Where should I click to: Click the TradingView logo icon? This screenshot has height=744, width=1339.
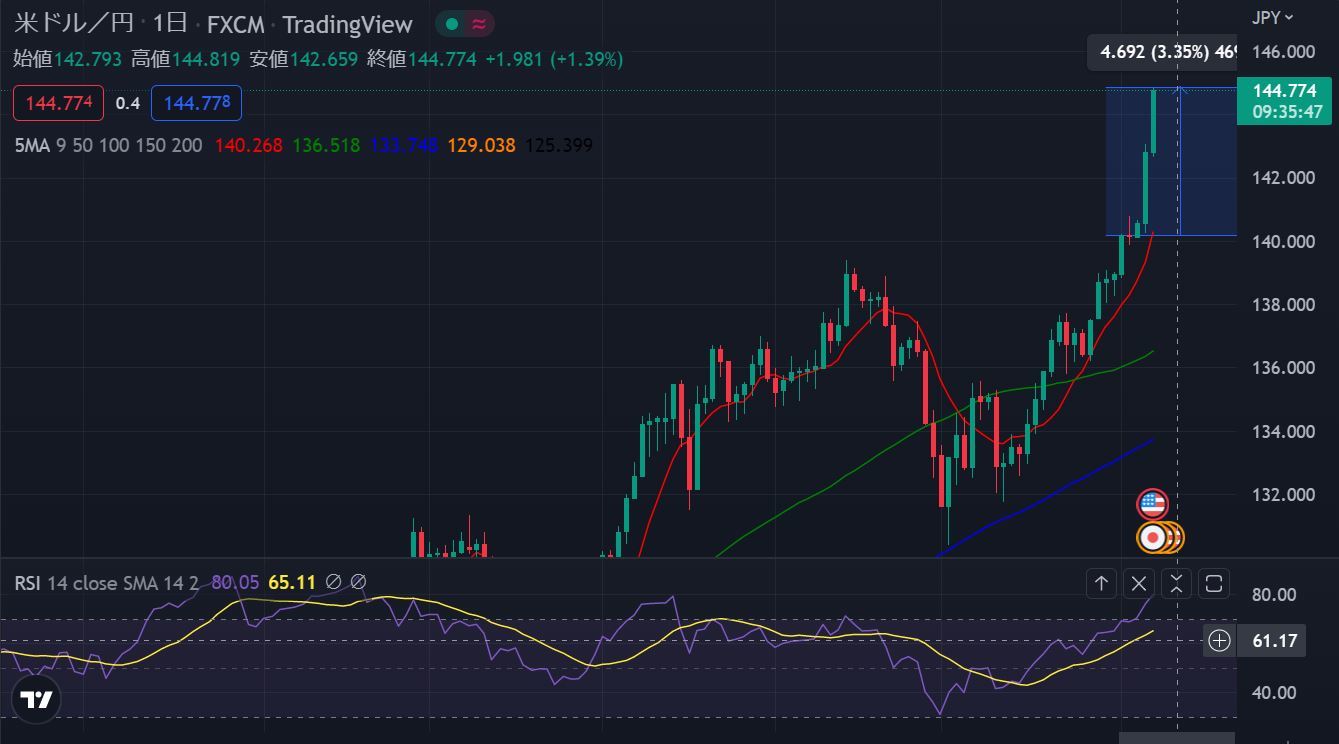[37, 699]
